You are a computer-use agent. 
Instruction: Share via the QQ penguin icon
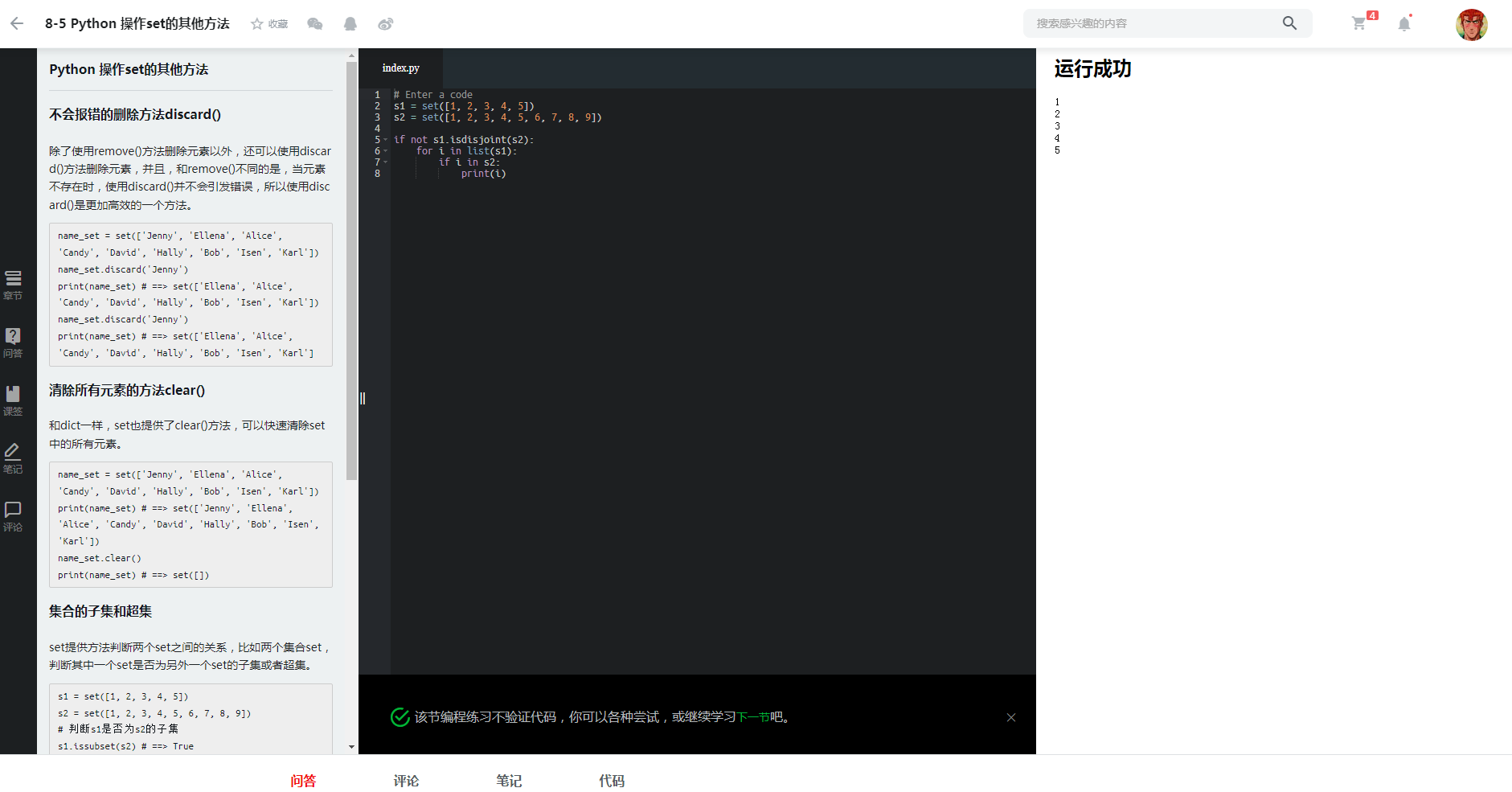[x=350, y=24]
